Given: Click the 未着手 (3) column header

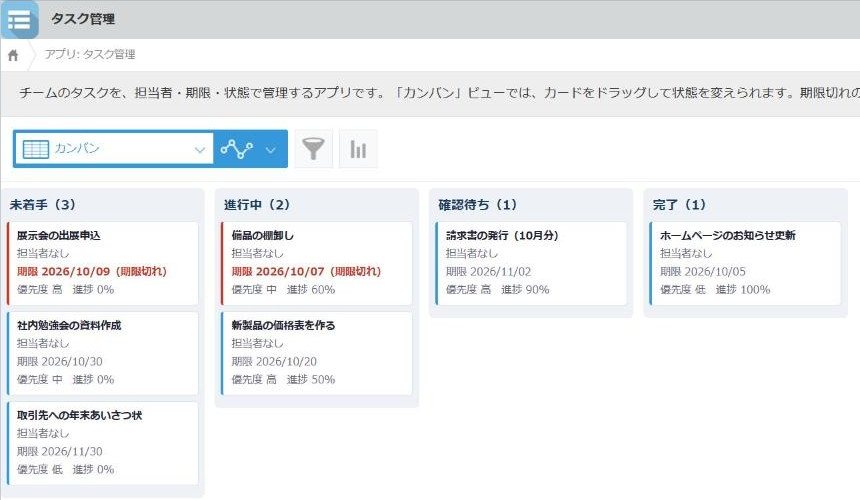Looking at the screenshot, I should click(x=43, y=205).
